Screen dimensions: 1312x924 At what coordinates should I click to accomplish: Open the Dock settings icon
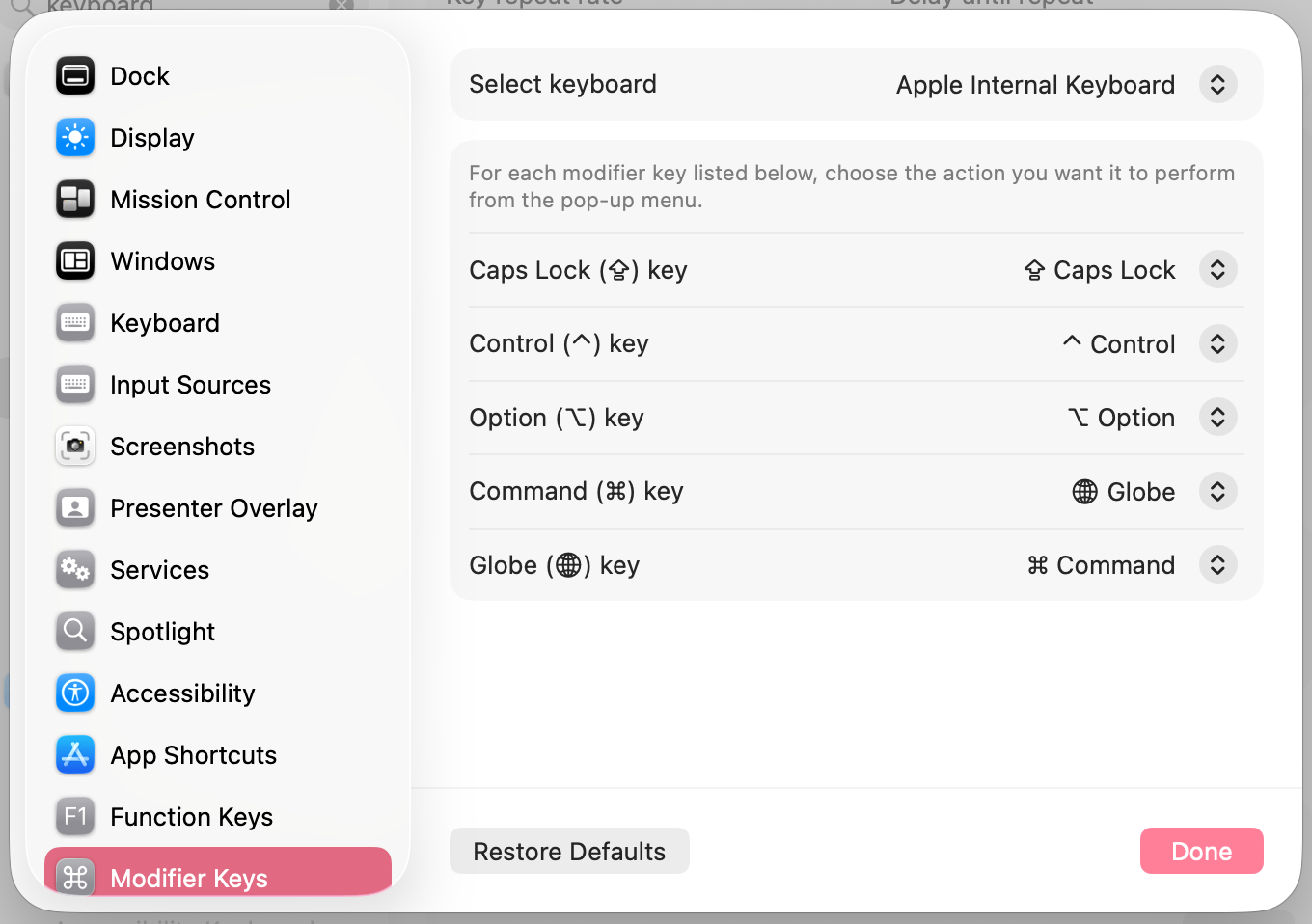pos(75,76)
